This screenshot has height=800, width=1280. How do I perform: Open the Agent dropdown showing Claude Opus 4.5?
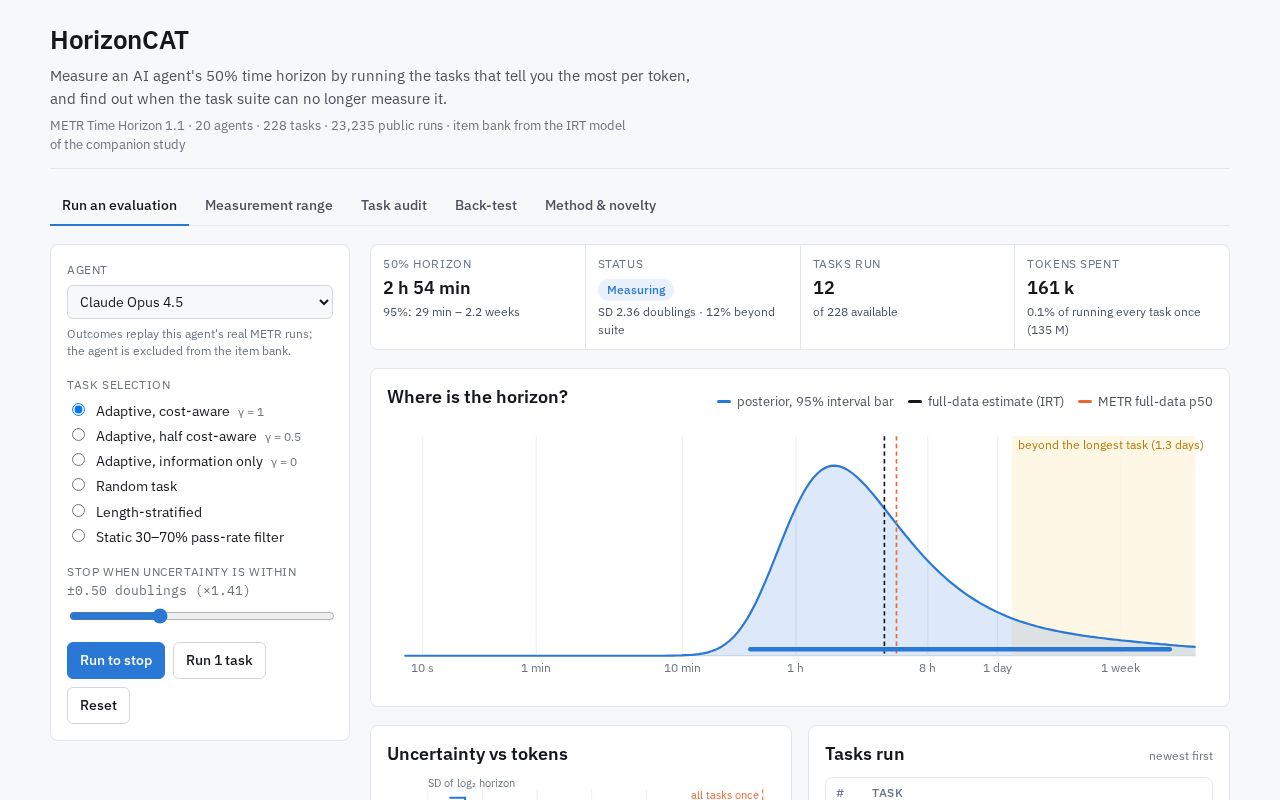200,302
